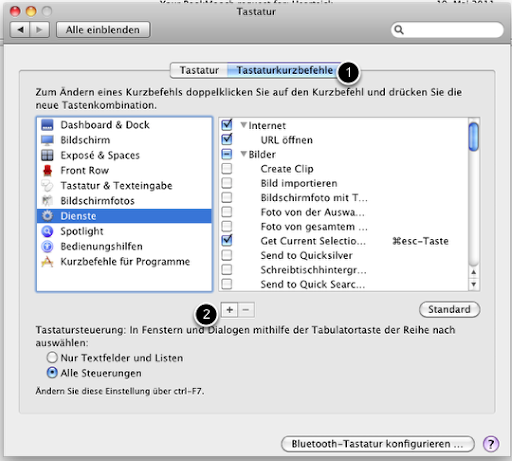The image size is (512, 461).
Task: Uncheck Get Current Selectio... checkbox
Action: 227,240
